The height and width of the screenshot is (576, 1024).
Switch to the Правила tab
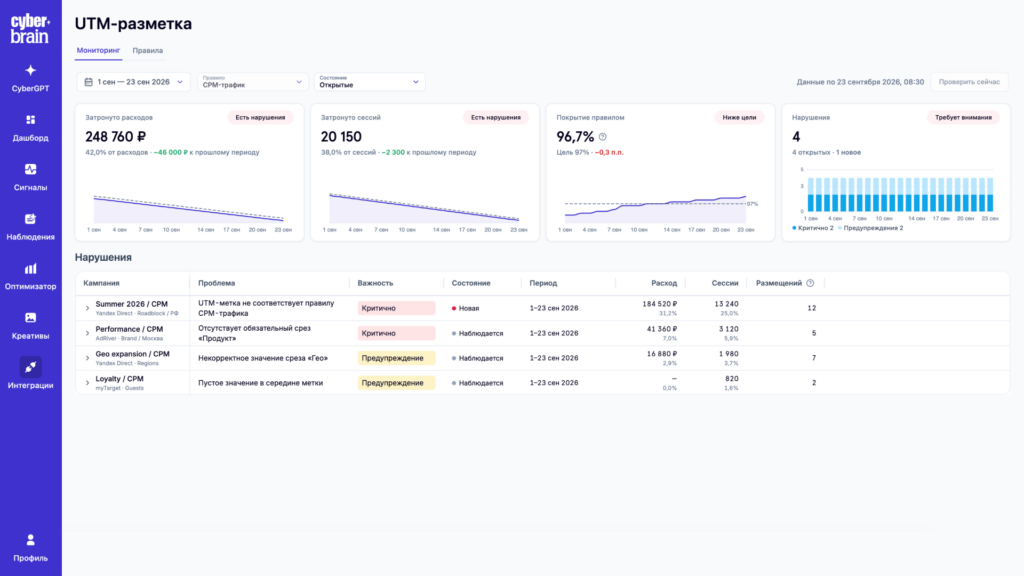148,50
